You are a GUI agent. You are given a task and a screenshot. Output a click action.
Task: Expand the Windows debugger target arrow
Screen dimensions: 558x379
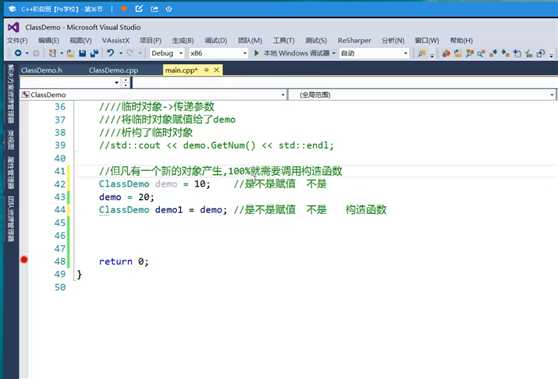[334, 53]
